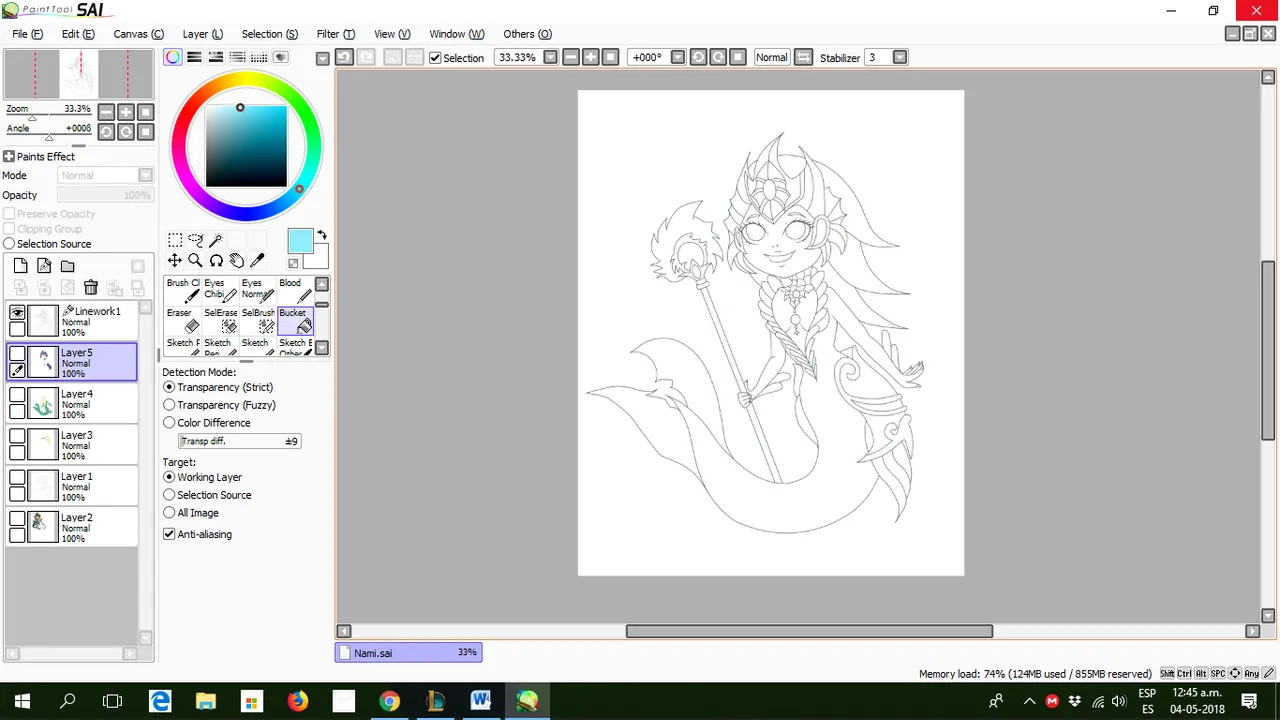
Task: Select the rectangular Selection tool
Action: coord(175,240)
